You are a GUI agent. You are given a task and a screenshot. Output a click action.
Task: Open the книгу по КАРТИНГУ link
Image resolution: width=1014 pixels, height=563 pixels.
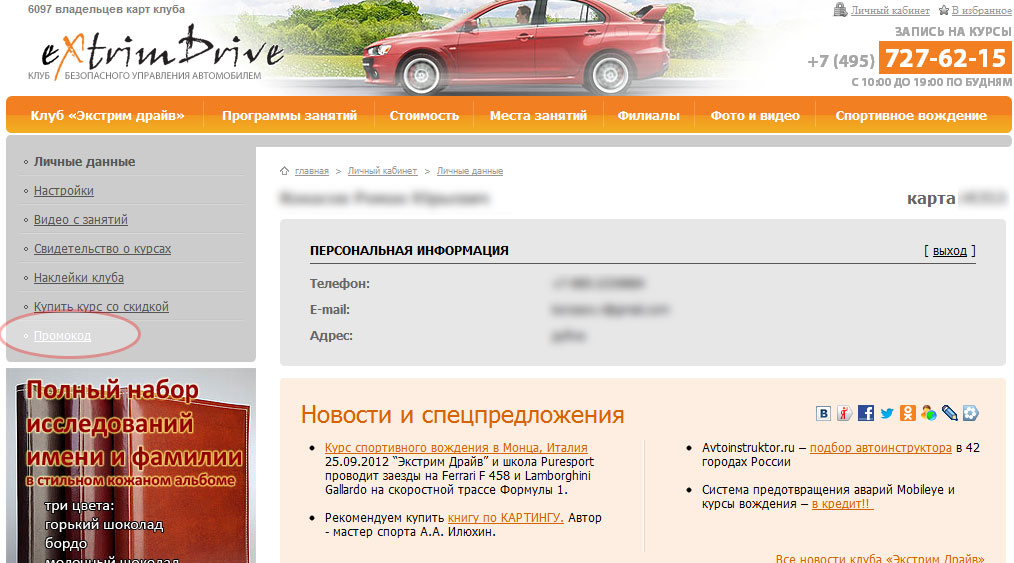(x=506, y=518)
